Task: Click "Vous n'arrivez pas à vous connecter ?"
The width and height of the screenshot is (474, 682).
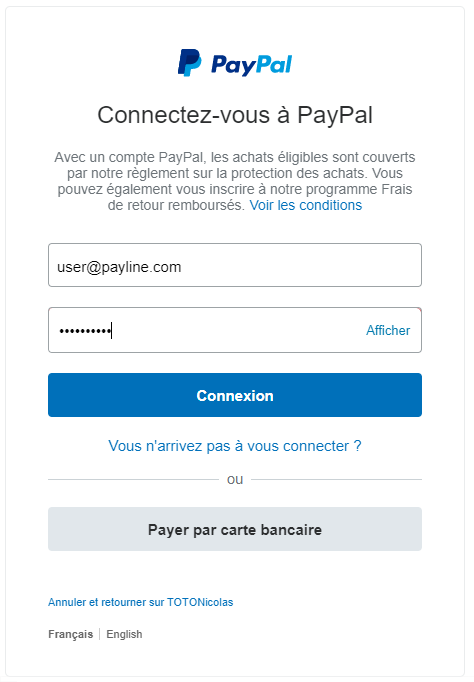Action: pyautogui.click(x=235, y=446)
